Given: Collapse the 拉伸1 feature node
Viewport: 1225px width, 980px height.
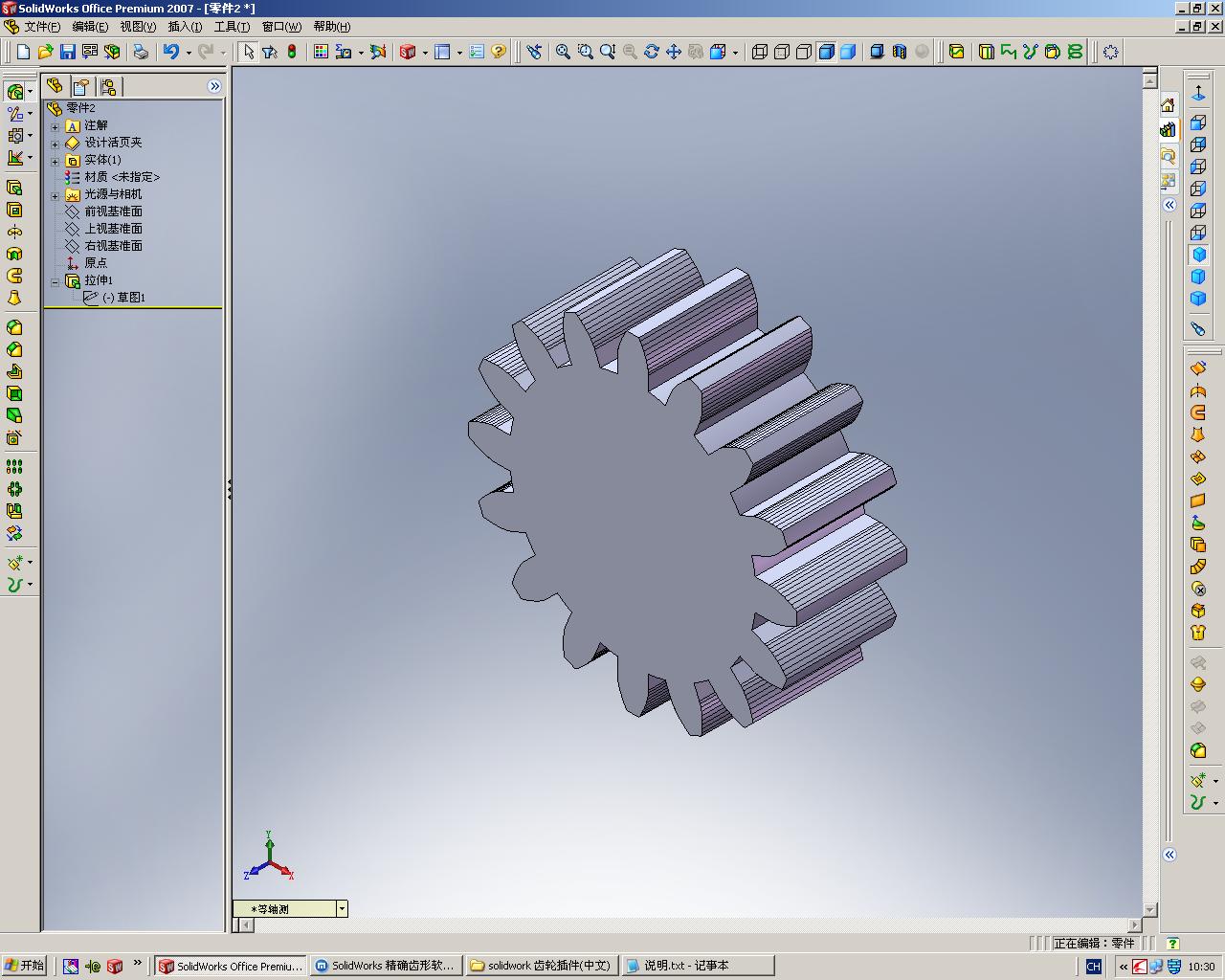Looking at the screenshot, I should coord(55,281).
